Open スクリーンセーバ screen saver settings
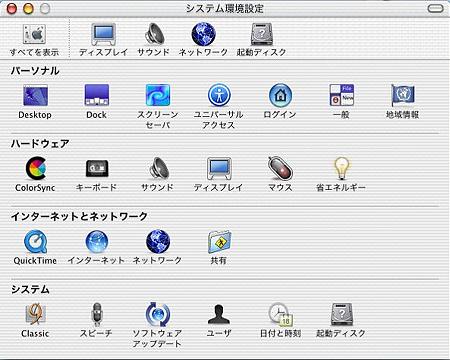 pos(158,95)
